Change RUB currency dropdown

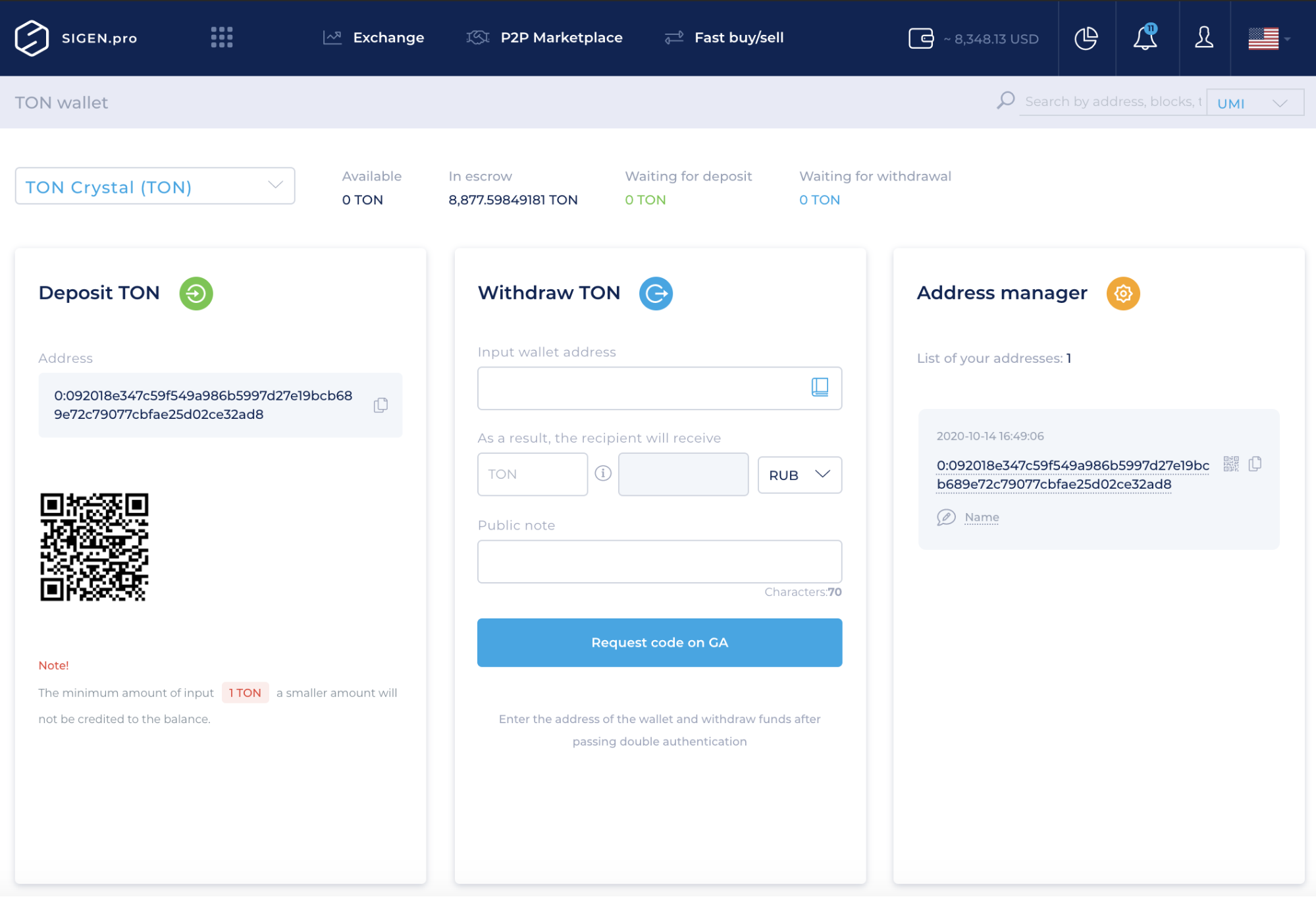pos(799,474)
